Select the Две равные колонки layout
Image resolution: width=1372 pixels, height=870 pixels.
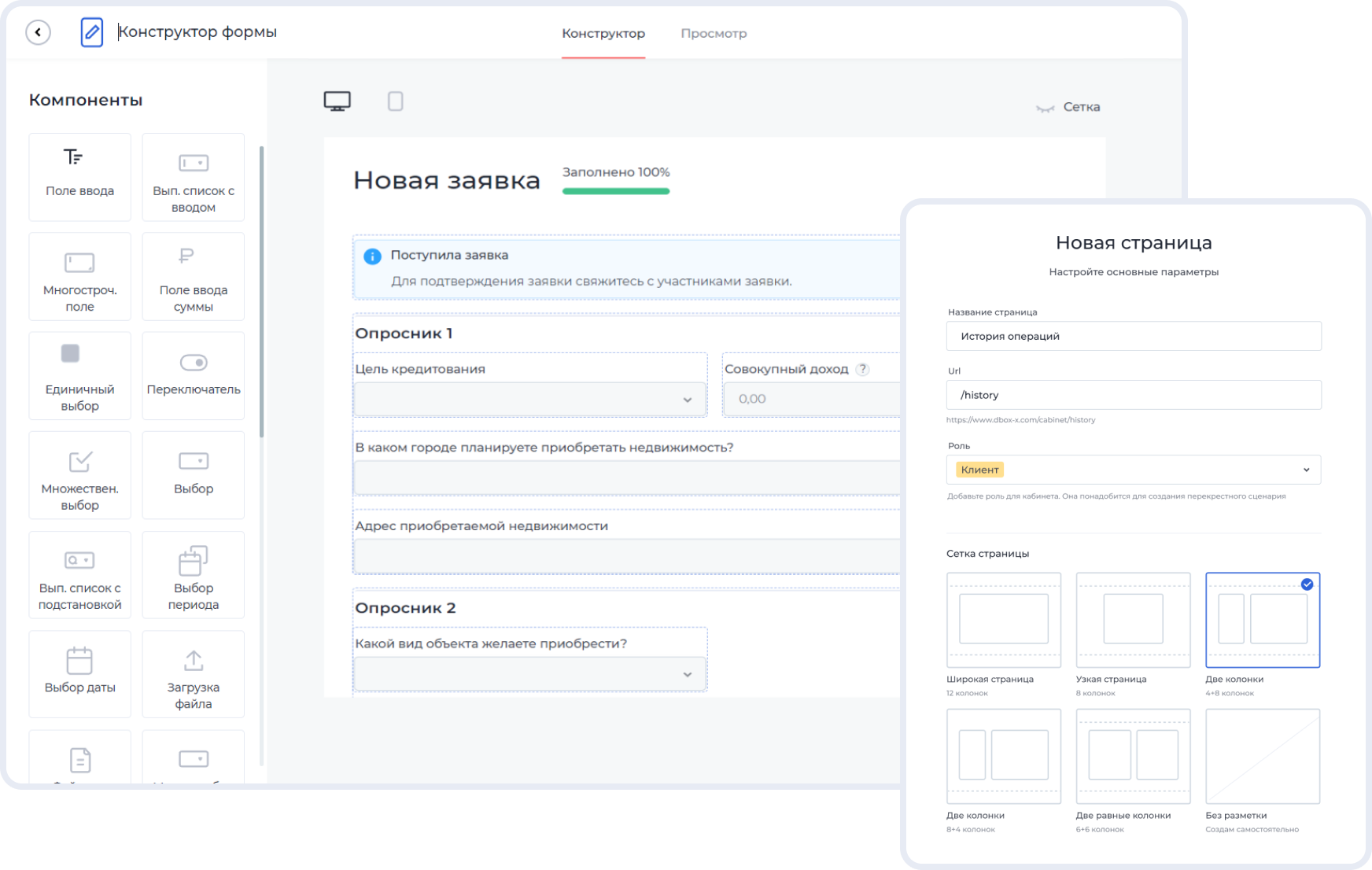point(1132,756)
